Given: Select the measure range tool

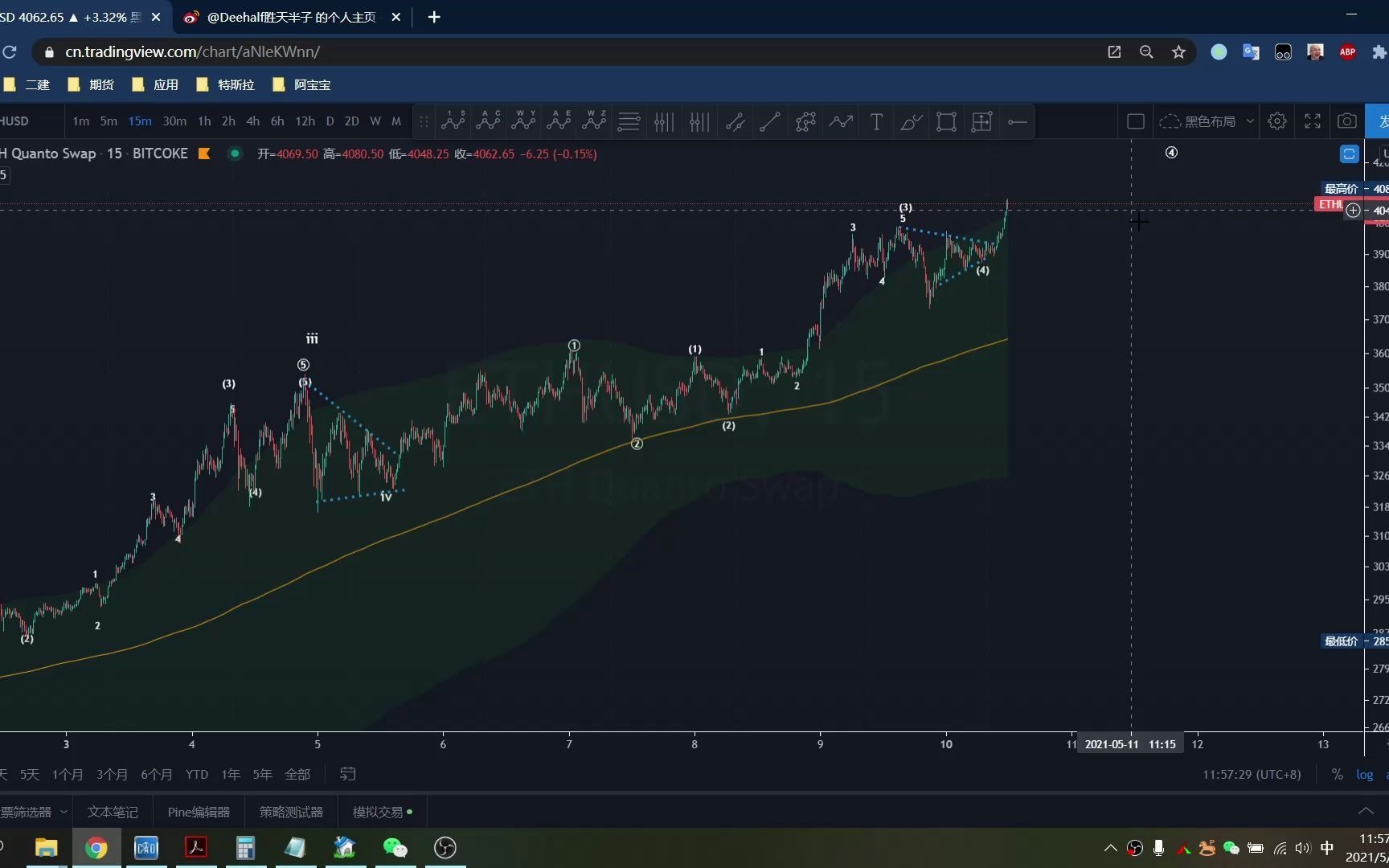Looking at the screenshot, I should tap(981, 122).
